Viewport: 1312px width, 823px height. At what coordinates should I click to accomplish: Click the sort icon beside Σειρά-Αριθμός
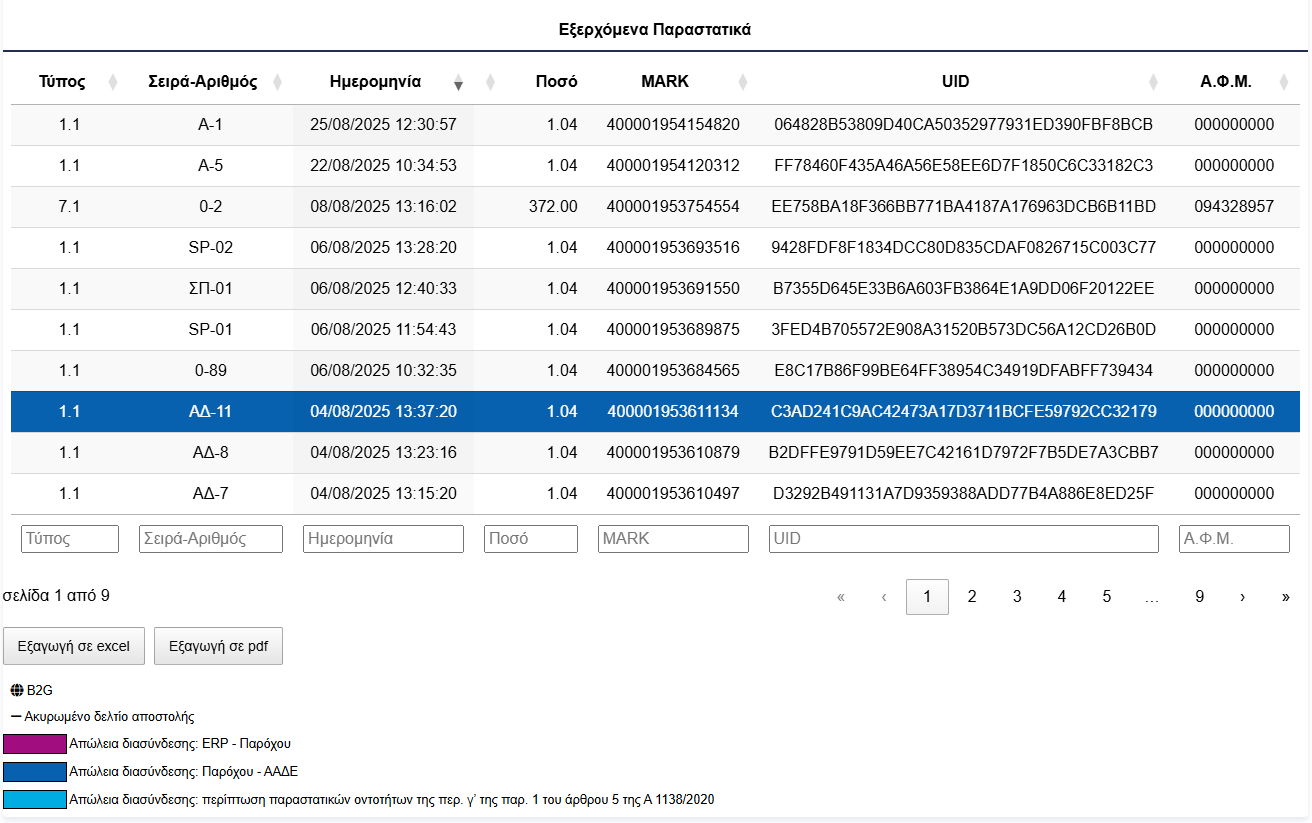tap(277, 82)
